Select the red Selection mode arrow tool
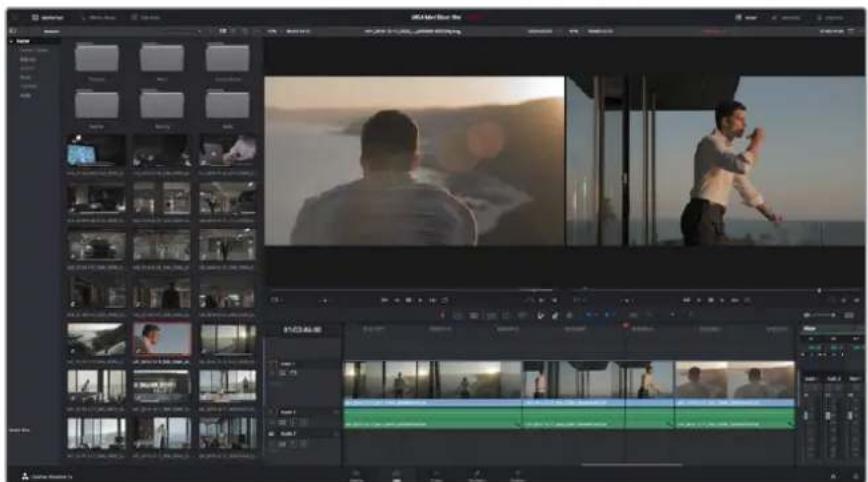The image size is (868, 482). point(442,315)
